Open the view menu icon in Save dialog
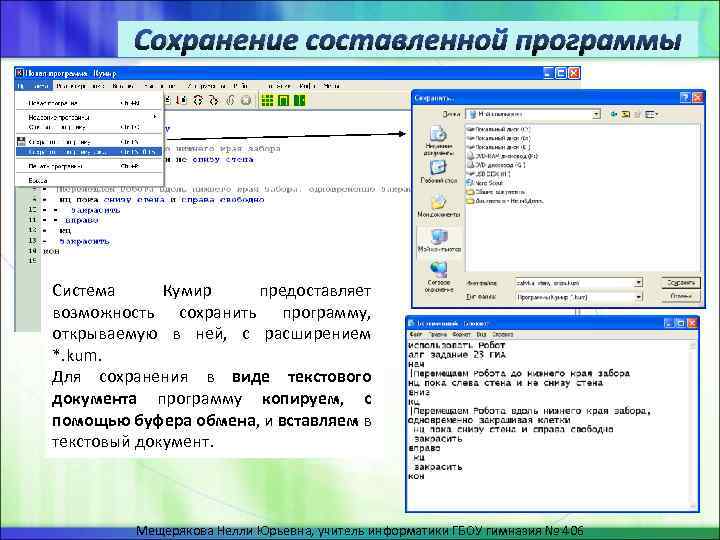Image resolution: width=720 pixels, height=540 pixels. 651,114
